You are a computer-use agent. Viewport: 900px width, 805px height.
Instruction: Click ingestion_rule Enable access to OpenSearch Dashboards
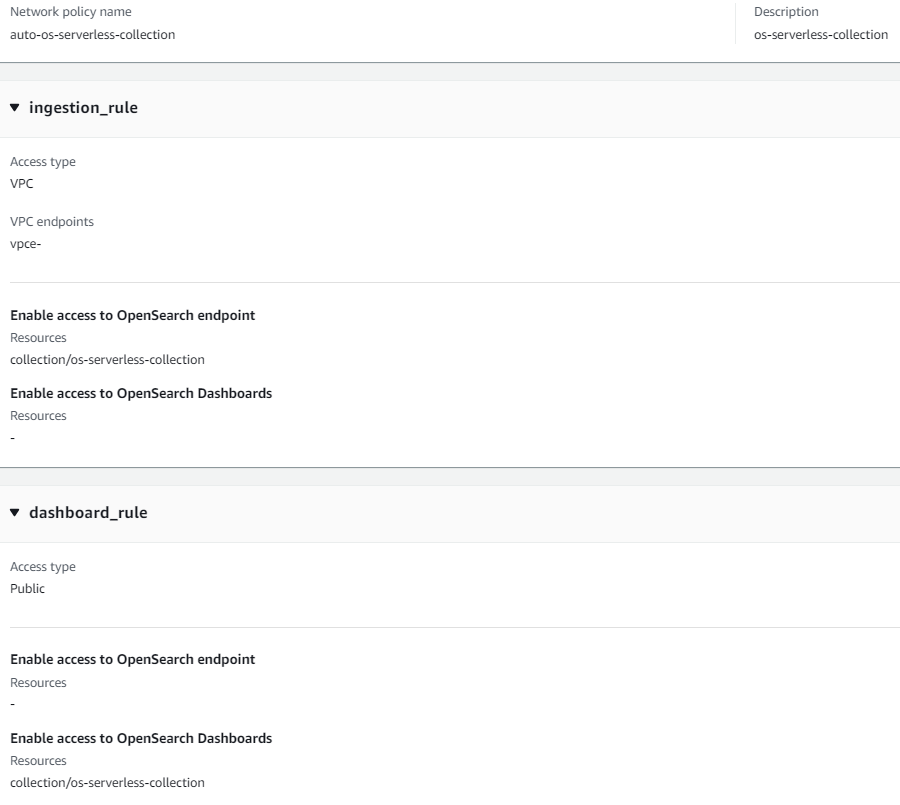click(141, 393)
